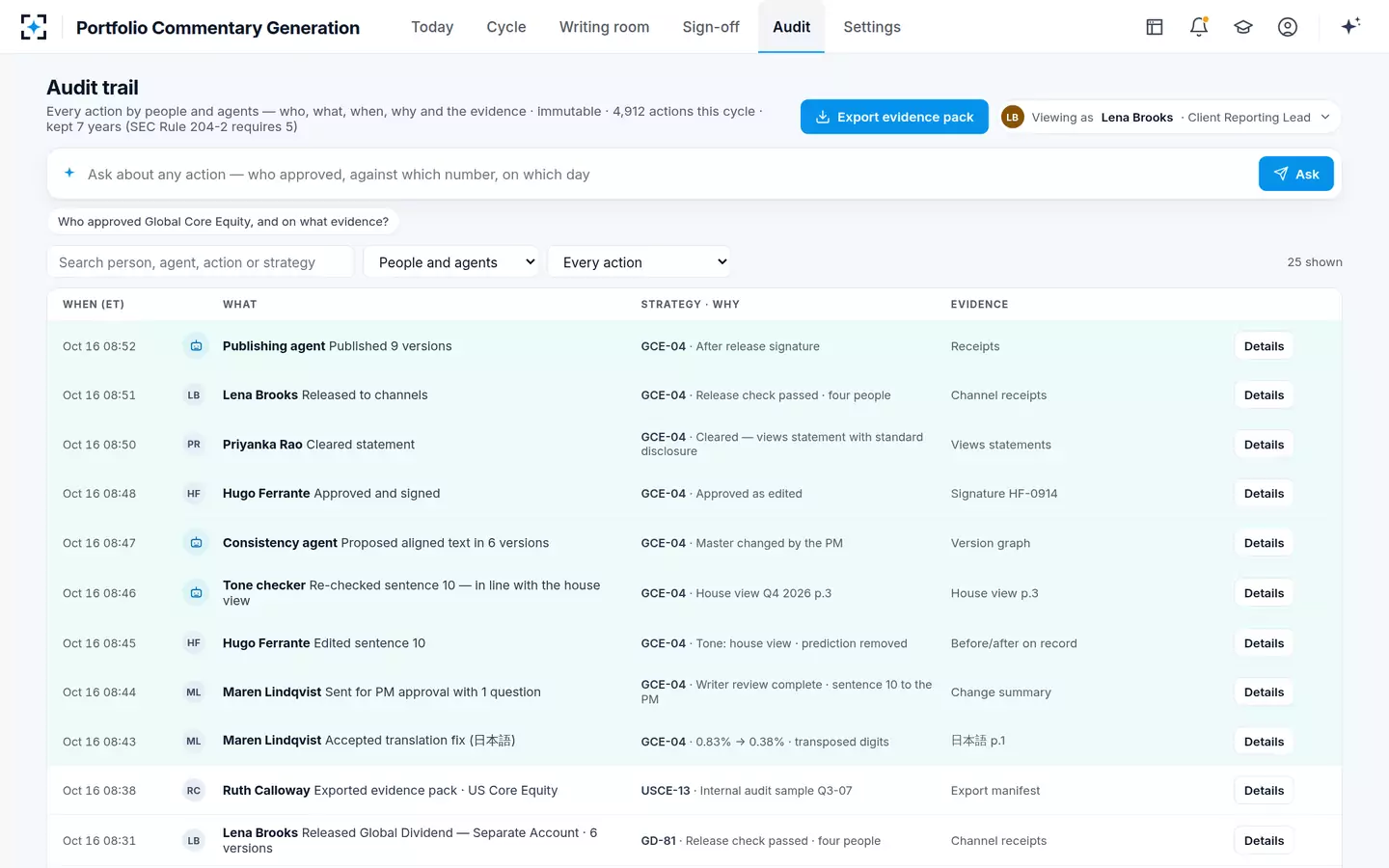1389x868 pixels.
Task: Open the AI assistant sparkle icon
Action: (1350, 26)
